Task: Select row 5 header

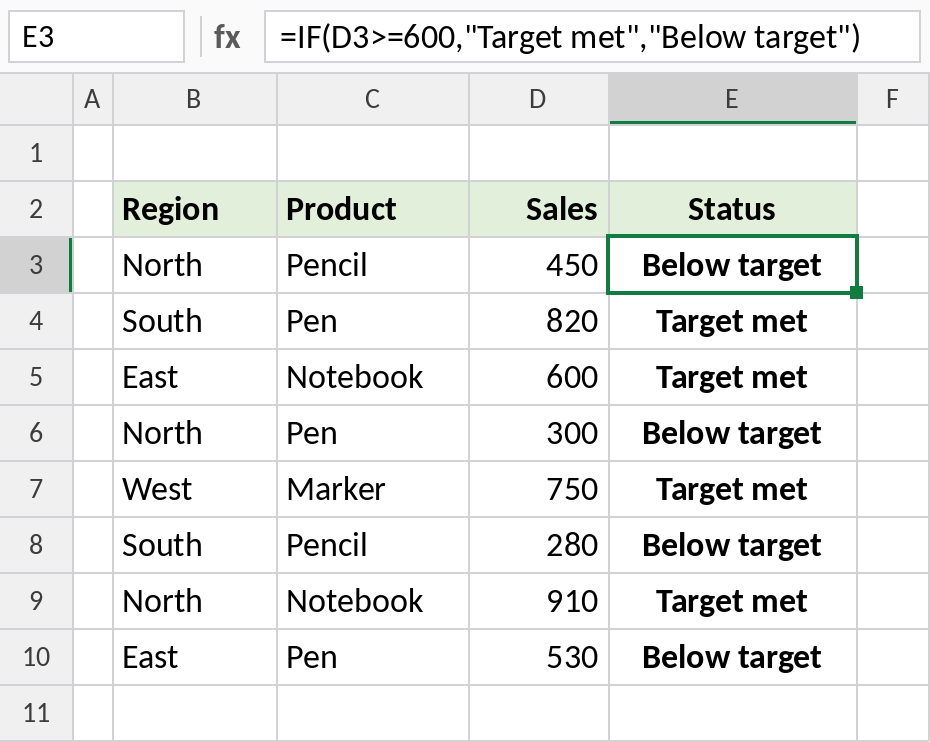Action: [36, 377]
